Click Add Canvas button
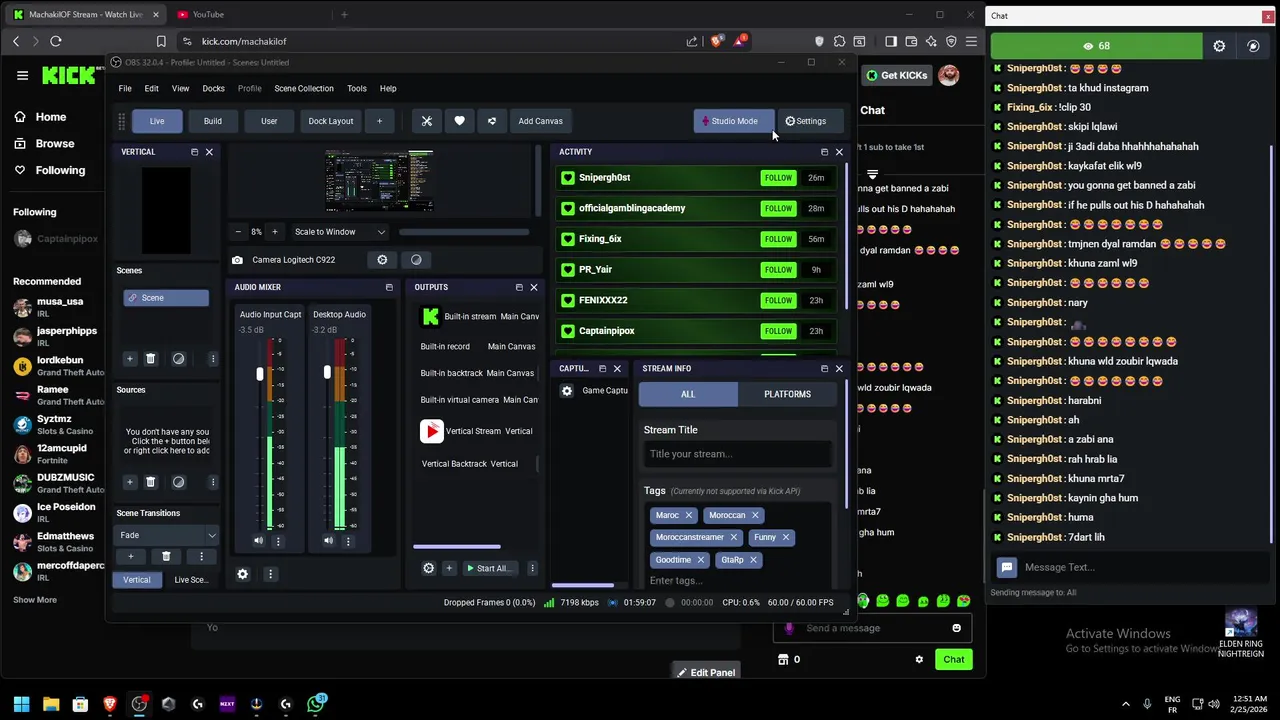 (540, 121)
